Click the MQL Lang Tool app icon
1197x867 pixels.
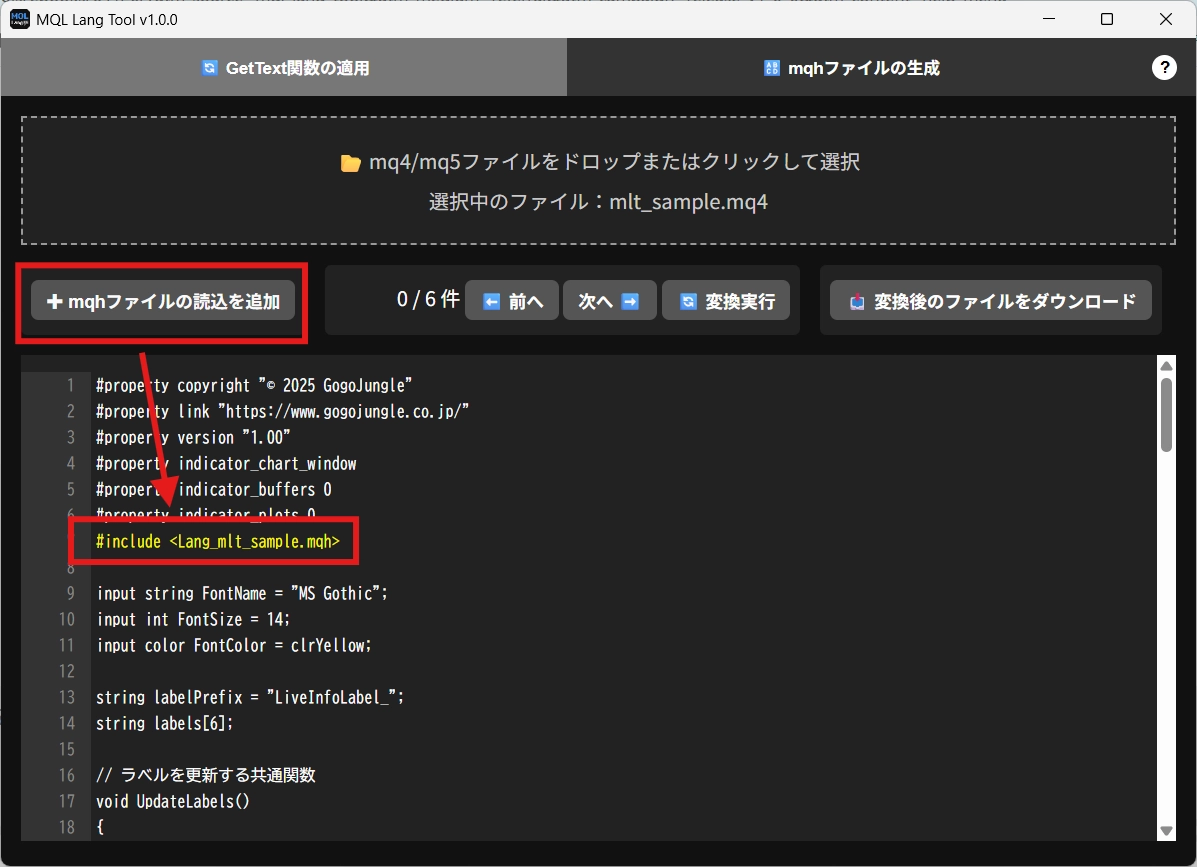click(x=19, y=19)
